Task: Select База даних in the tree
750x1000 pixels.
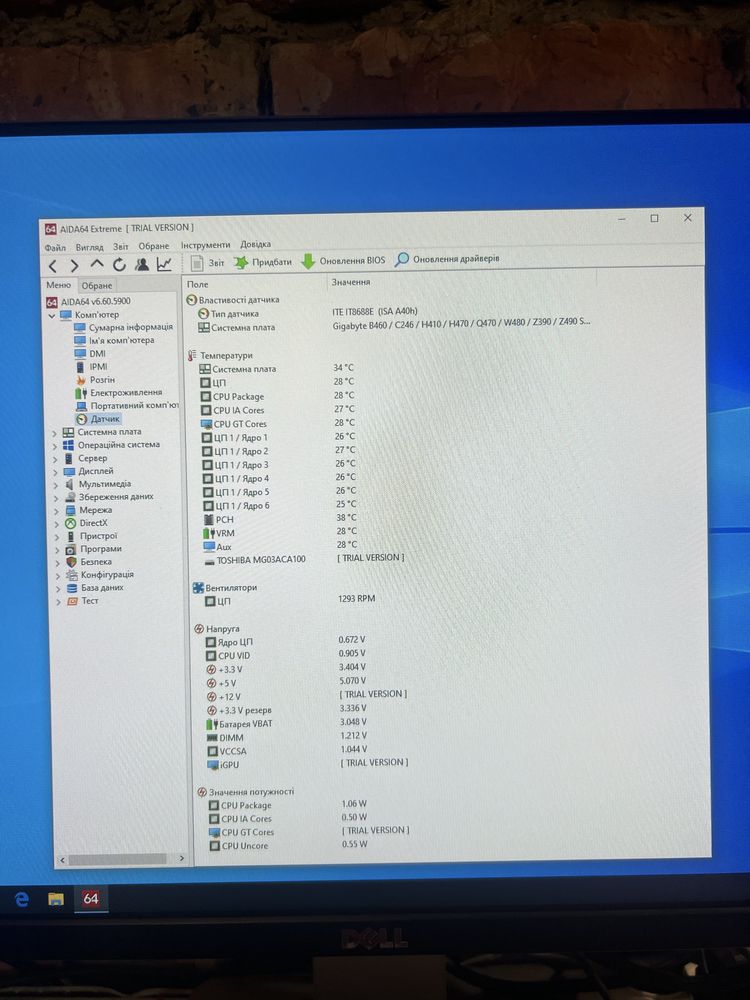Action: click(96, 588)
